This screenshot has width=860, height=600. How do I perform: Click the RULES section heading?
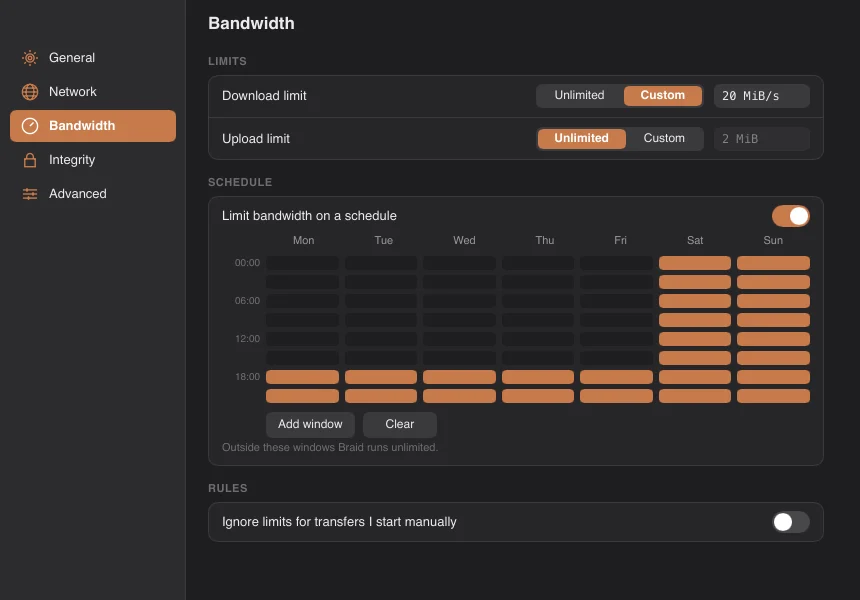pos(228,488)
